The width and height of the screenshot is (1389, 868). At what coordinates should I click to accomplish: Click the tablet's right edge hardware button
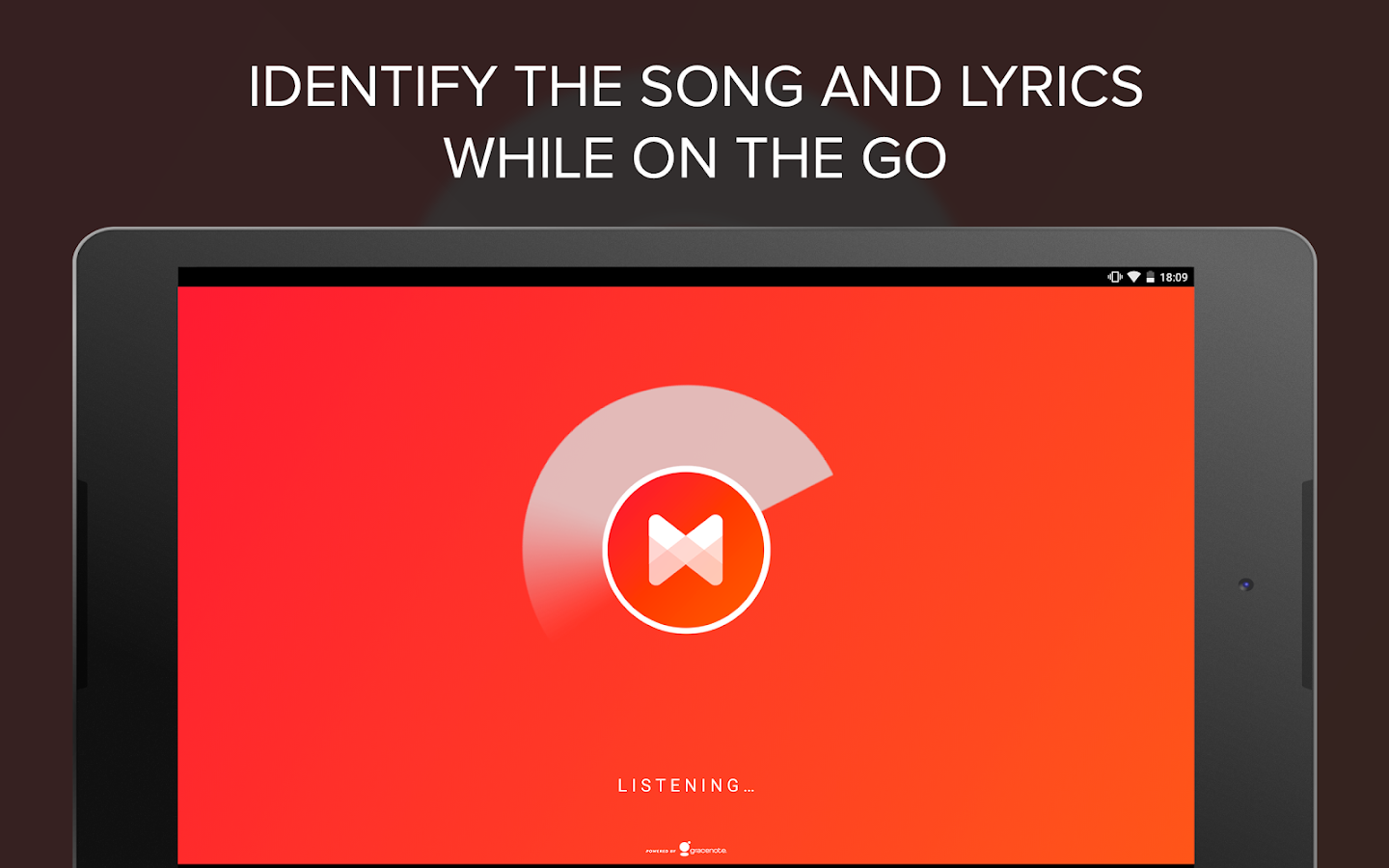coord(1308,583)
